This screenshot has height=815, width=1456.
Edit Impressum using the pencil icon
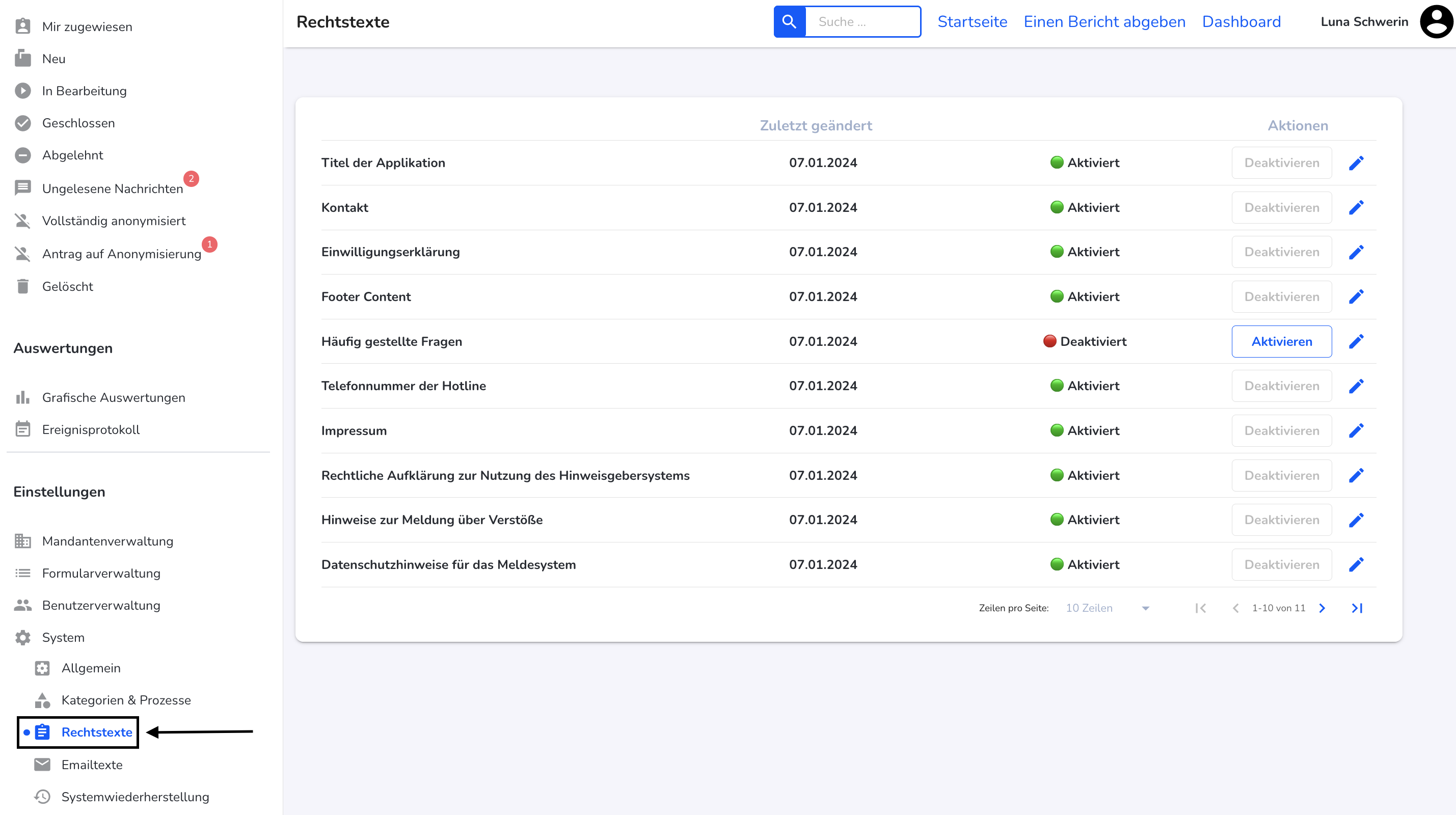point(1356,430)
